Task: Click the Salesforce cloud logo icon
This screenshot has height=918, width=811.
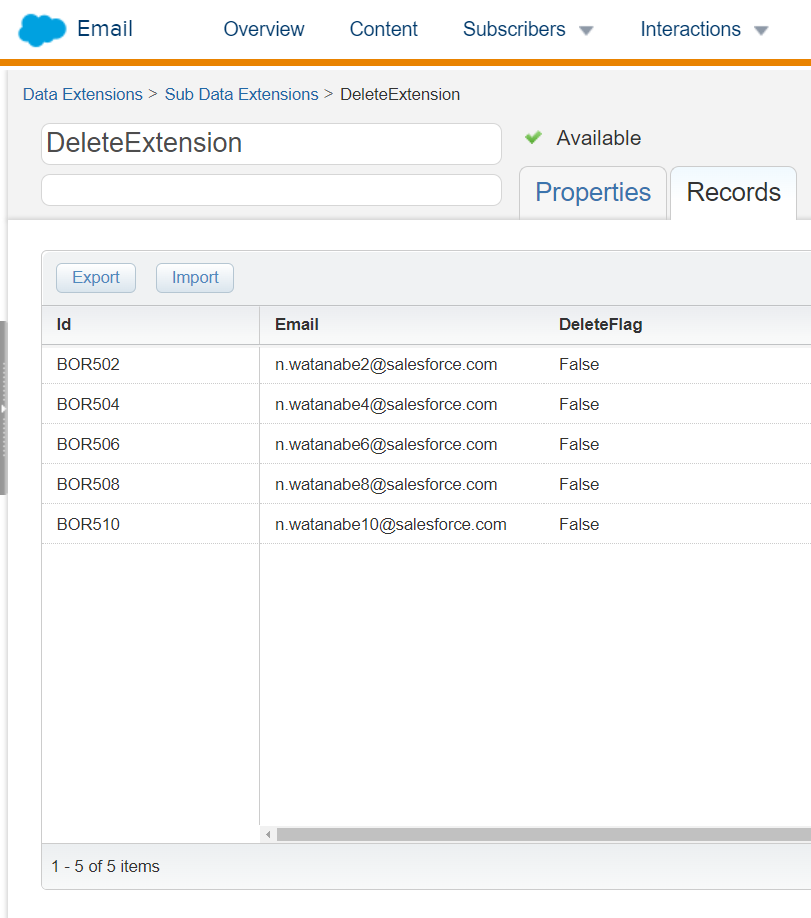Action: coord(42,29)
